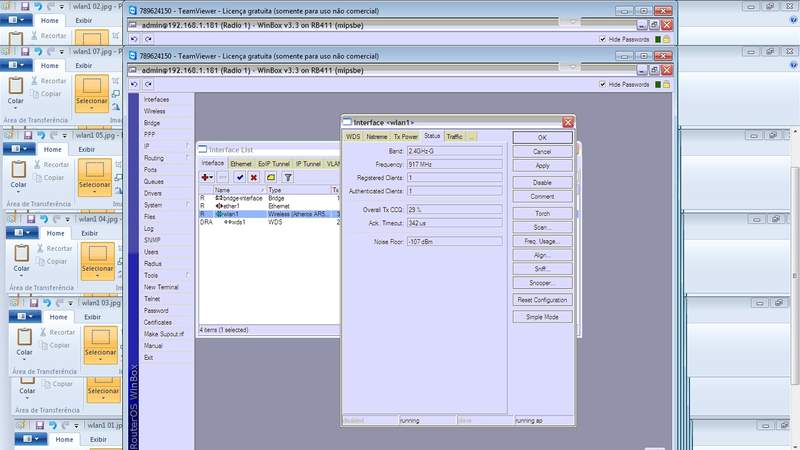Click the redo arrow in the topmost WinBox toolbar
Viewport: 800px width, 450px height.
coord(148,39)
